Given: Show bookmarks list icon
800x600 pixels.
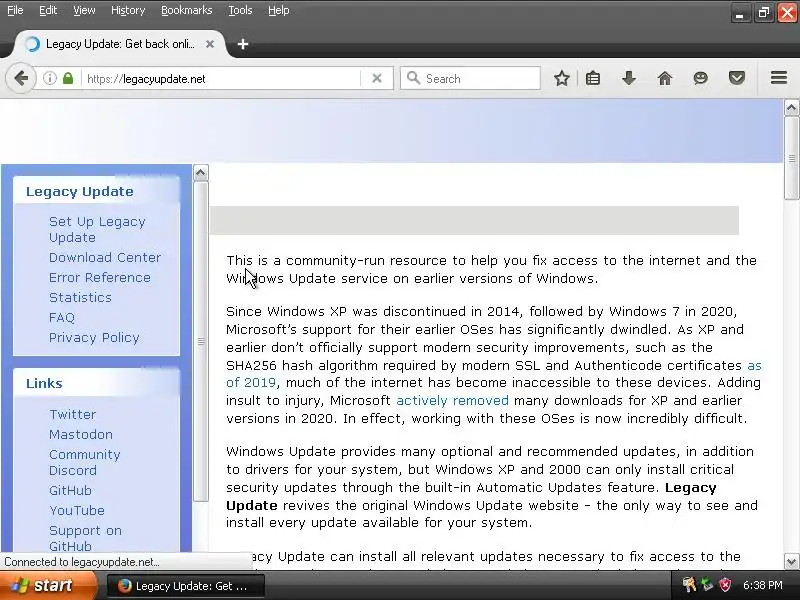Looking at the screenshot, I should pos(593,79).
